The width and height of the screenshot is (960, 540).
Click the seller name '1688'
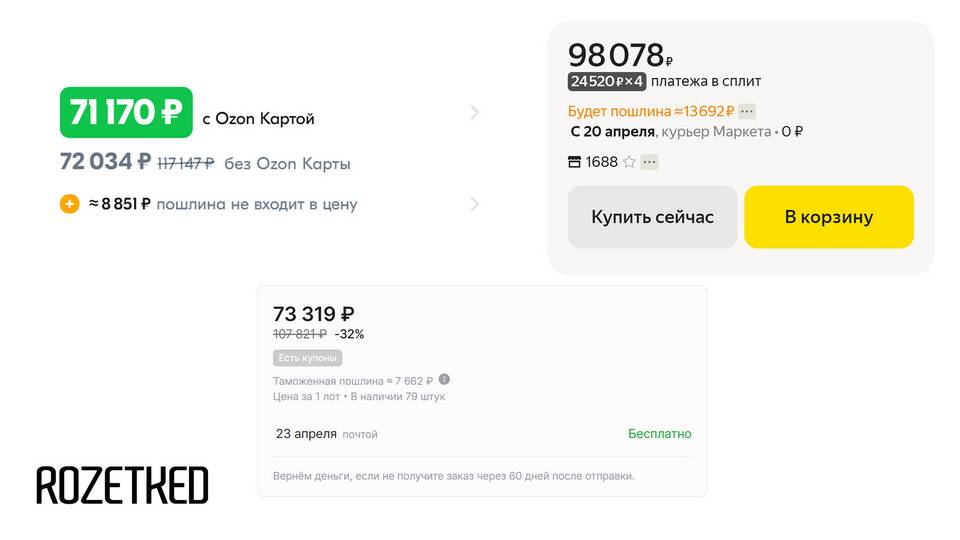[601, 162]
